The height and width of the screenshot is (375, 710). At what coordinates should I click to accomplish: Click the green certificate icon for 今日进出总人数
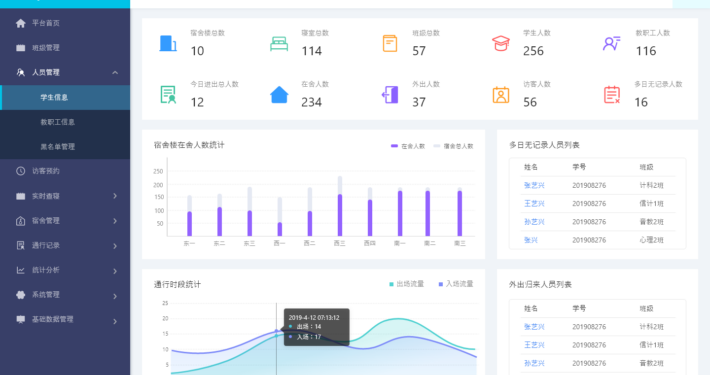point(168,95)
